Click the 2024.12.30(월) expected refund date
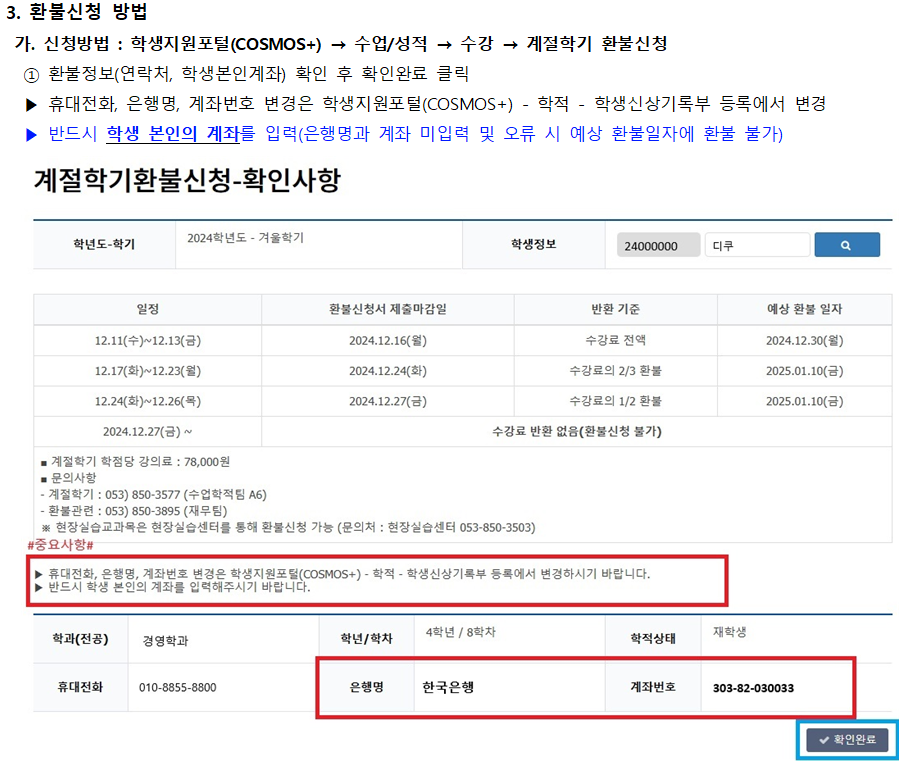Image resolution: width=914 pixels, height=776 pixels. [804, 340]
